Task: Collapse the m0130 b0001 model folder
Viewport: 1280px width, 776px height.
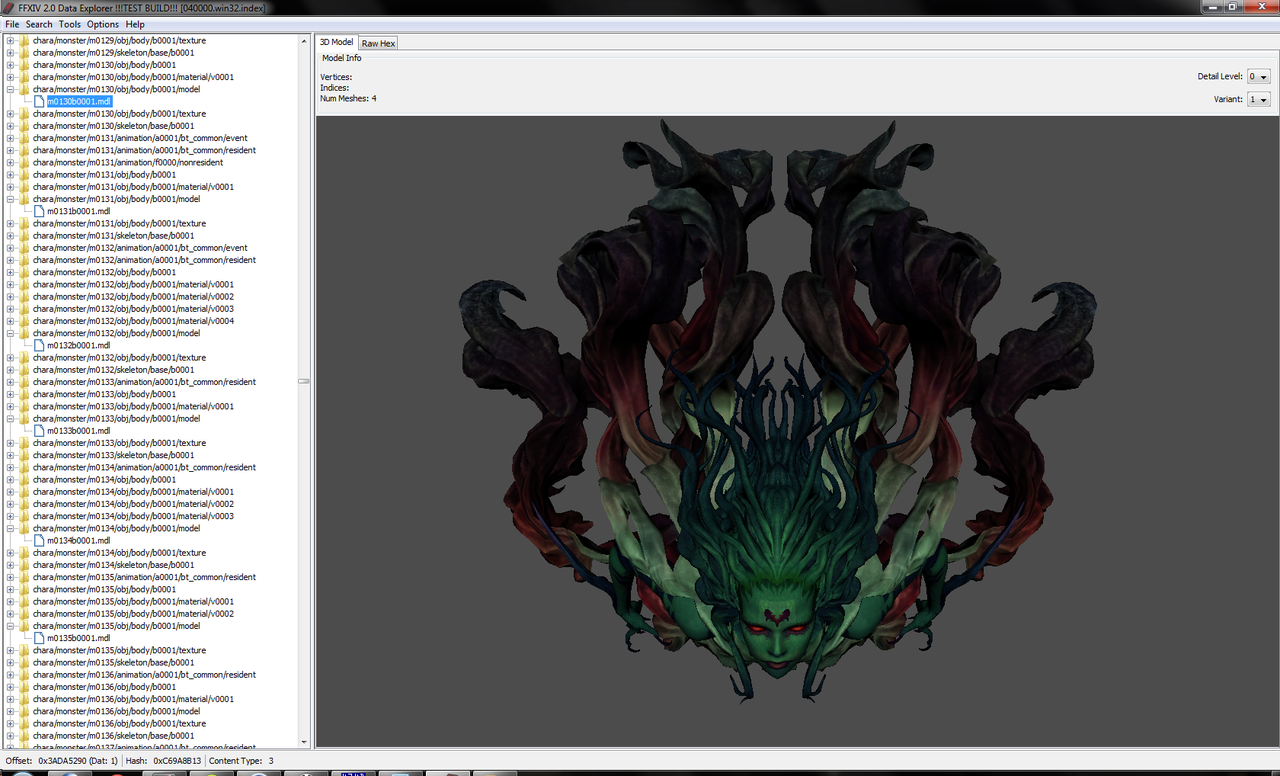Action: (10, 89)
